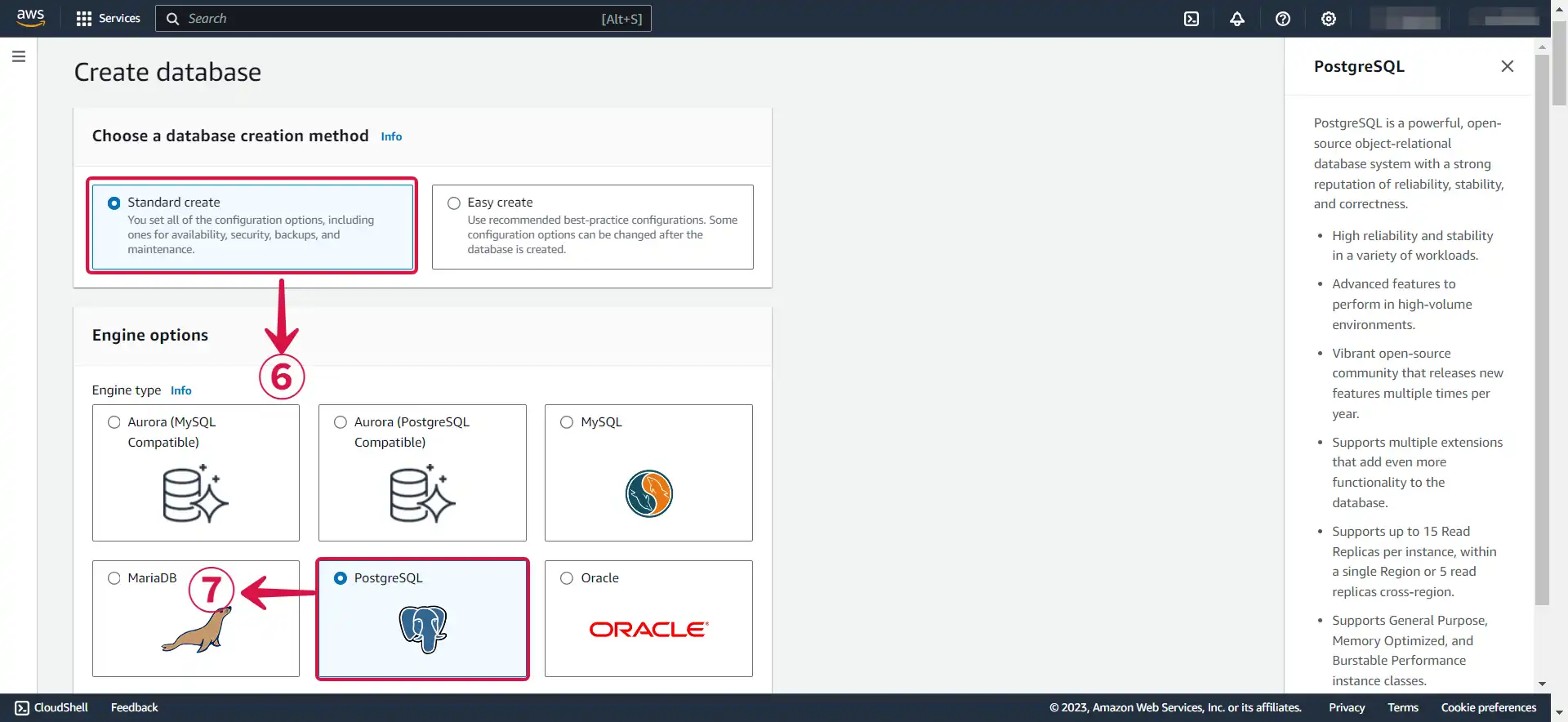Open the Privacy footer link
The width and height of the screenshot is (1568, 722).
[x=1347, y=707]
